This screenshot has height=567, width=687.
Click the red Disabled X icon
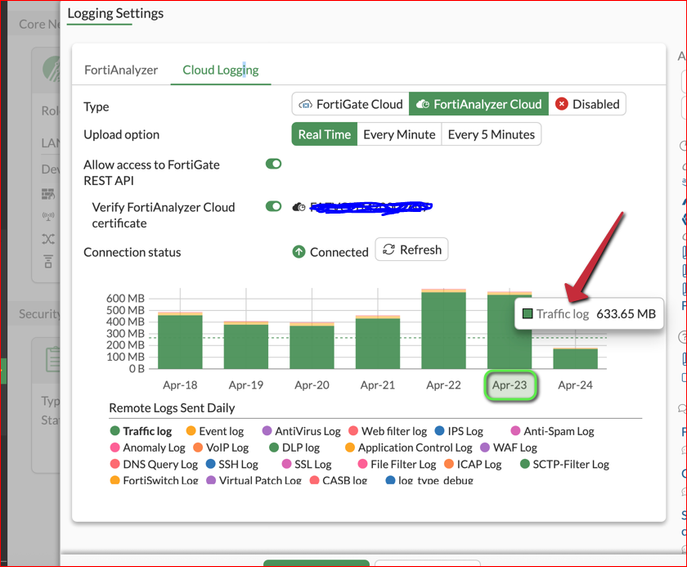click(x=561, y=104)
